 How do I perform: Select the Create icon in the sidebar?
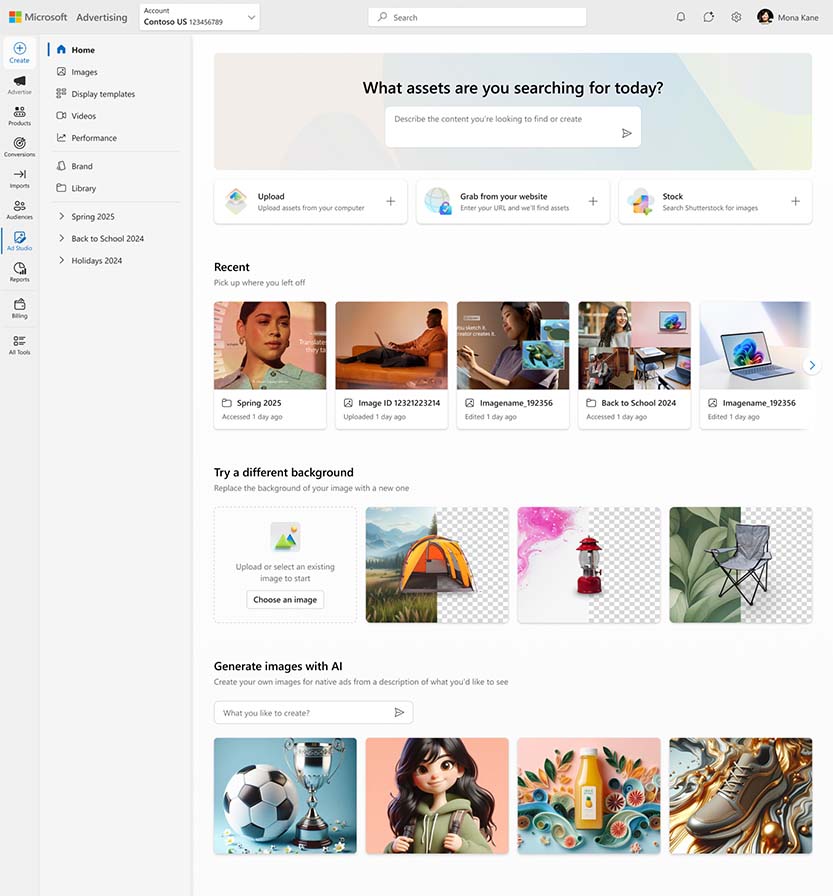tap(19, 52)
